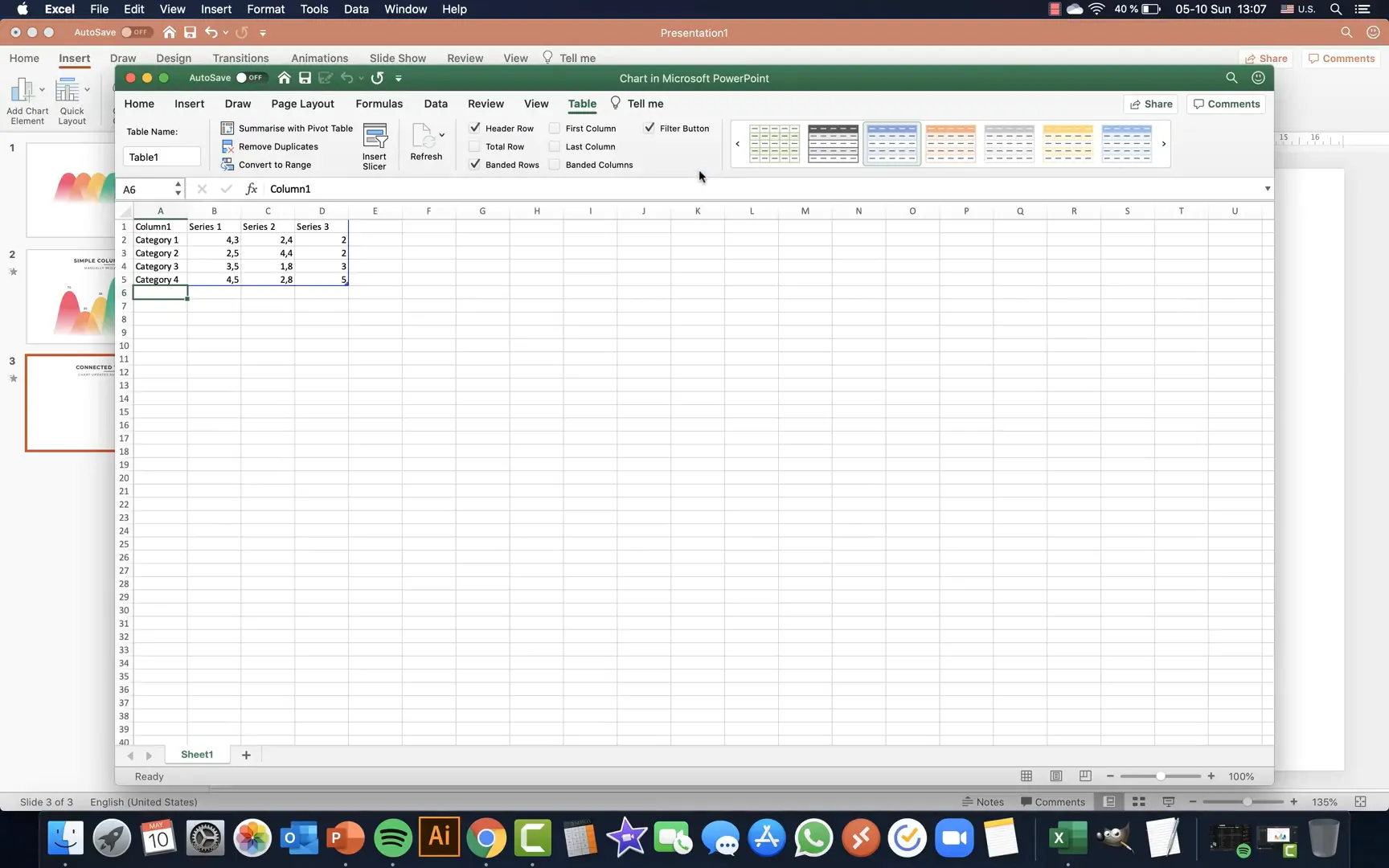Viewport: 1389px width, 868px height.
Task: Click Share button in Excel window
Action: point(1150,104)
